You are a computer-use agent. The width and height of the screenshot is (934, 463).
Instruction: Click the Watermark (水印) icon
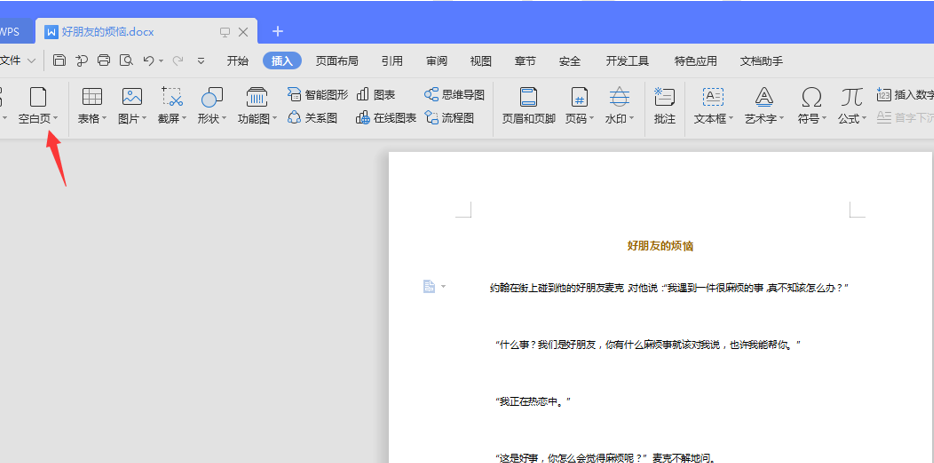619,97
